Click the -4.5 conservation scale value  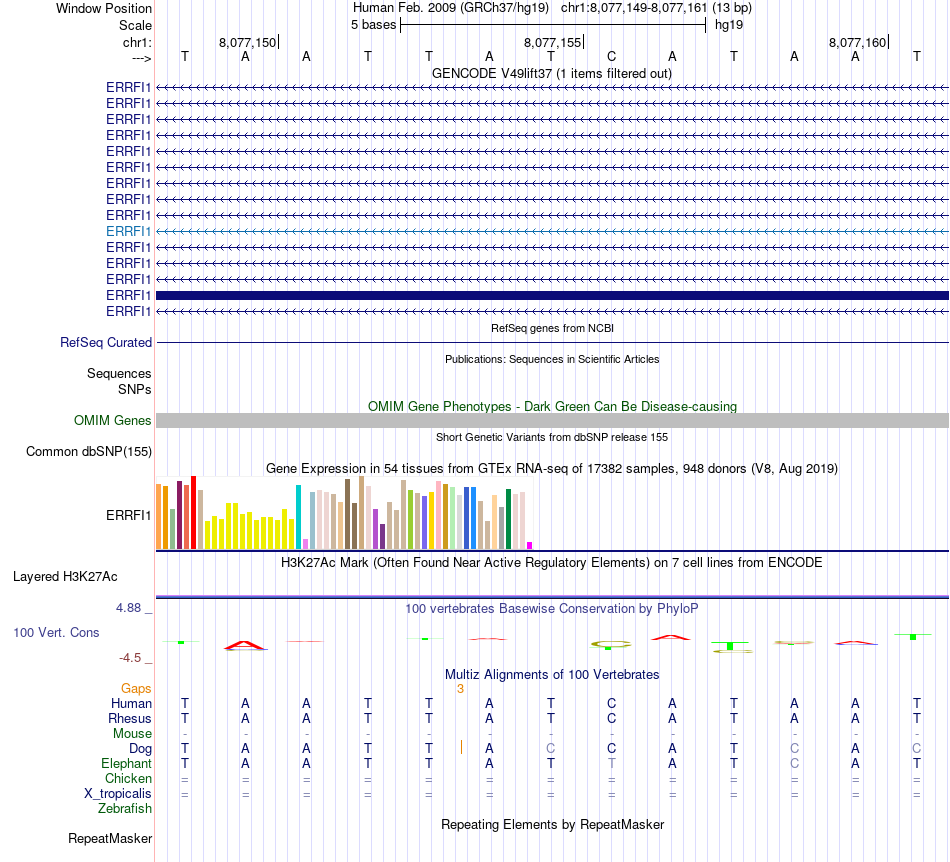click(x=130, y=658)
